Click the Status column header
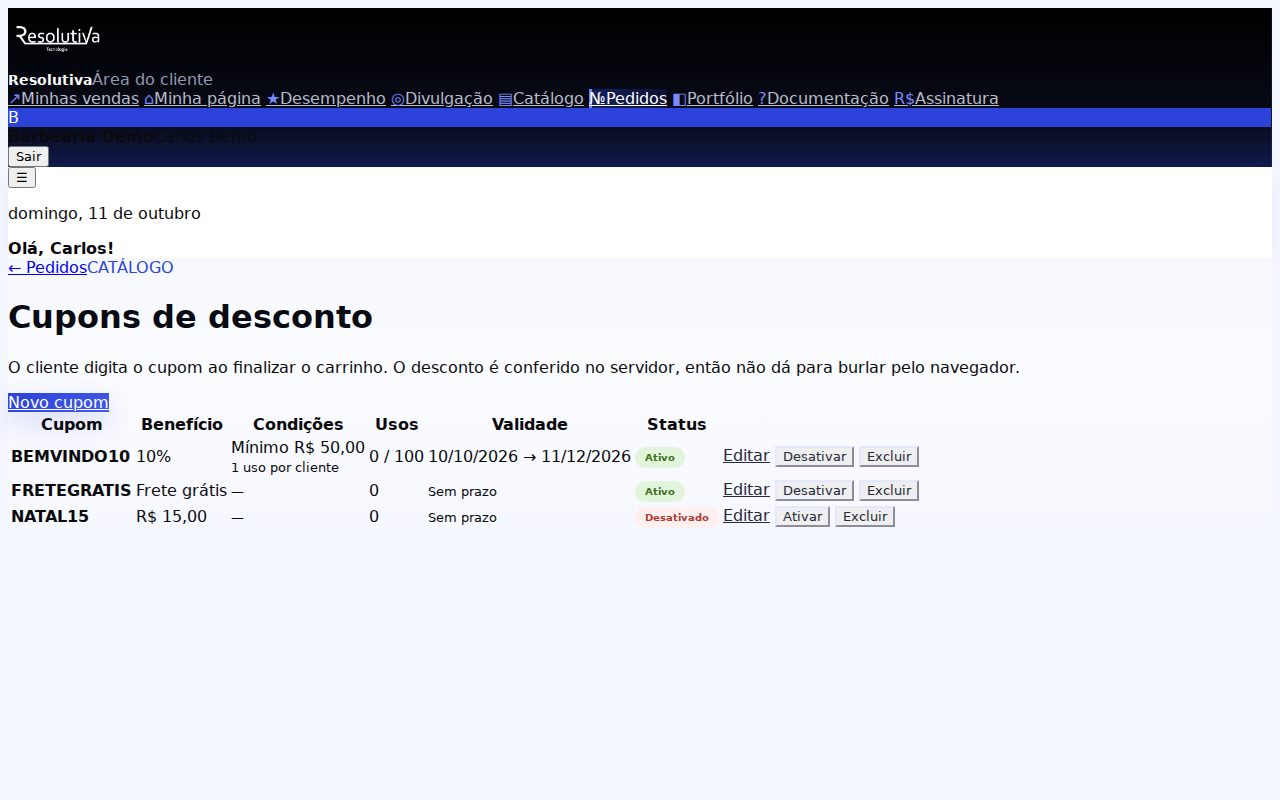 (x=677, y=424)
